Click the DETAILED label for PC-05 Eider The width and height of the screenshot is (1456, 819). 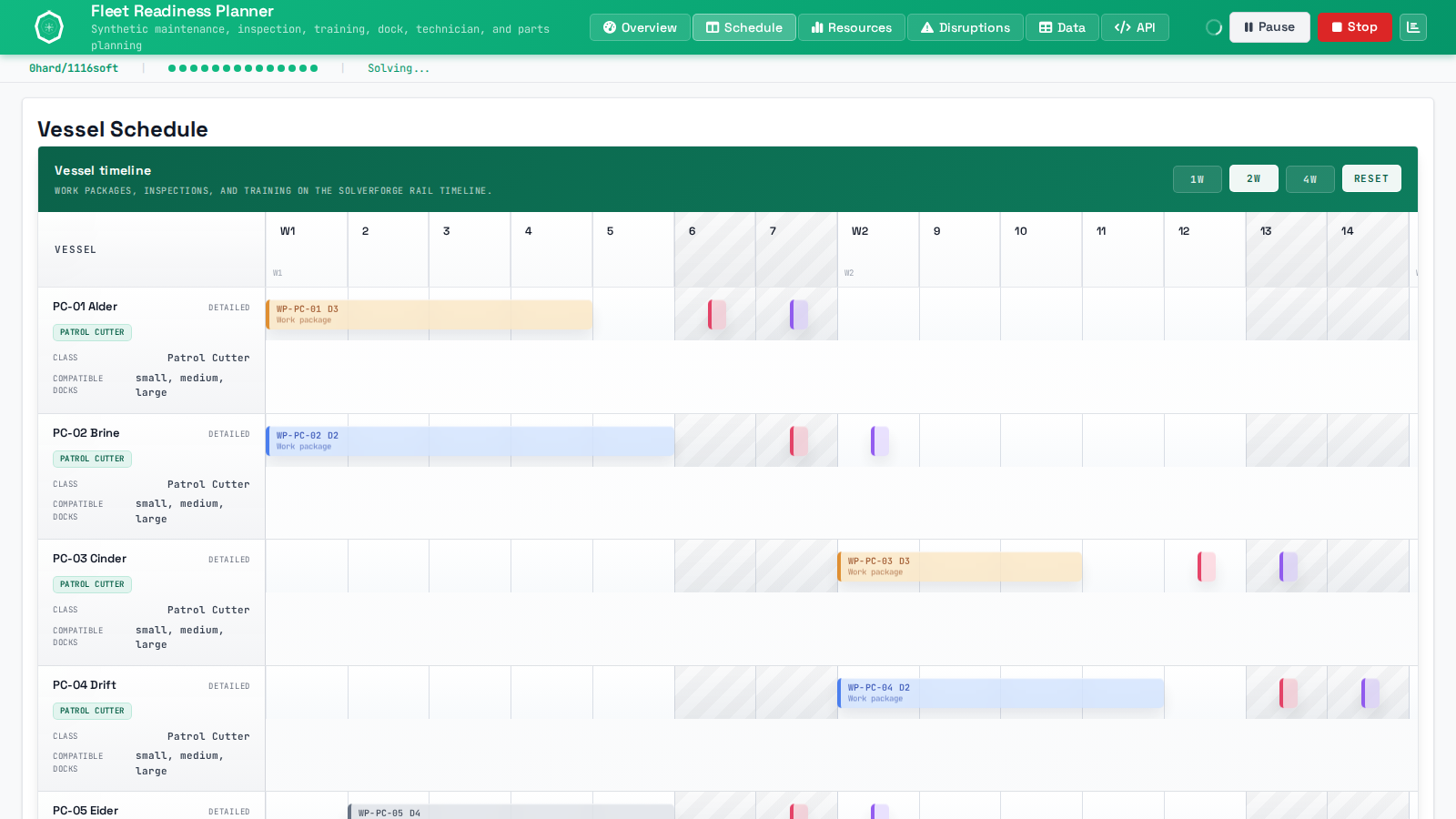click(x=229, y=812)
